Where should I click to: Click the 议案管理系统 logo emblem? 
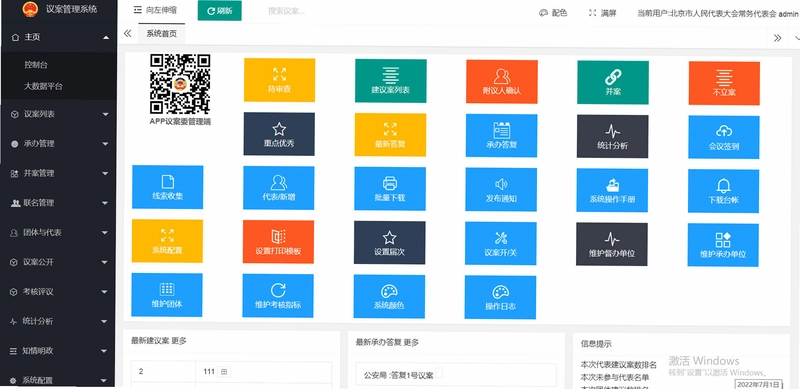(x=30, y=10)
